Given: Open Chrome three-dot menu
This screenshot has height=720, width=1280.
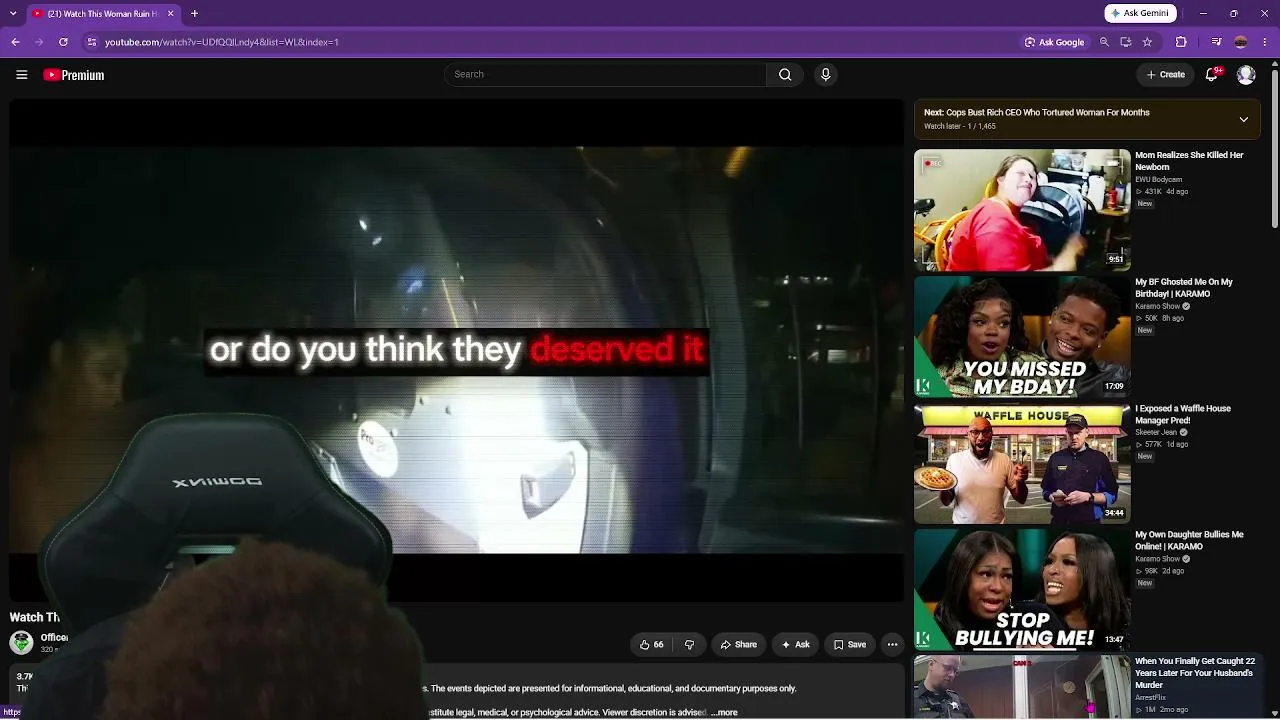Looking at the screenshot, I should pyautogui.click(x=1265, y=42).
